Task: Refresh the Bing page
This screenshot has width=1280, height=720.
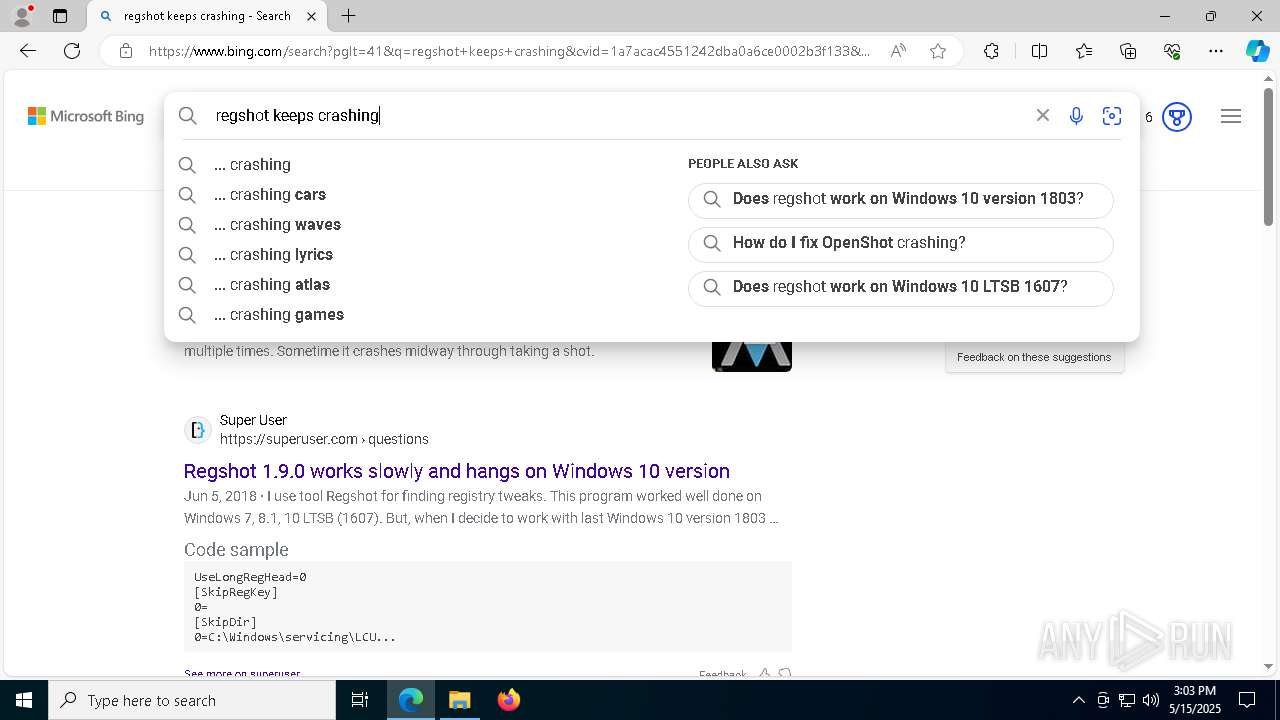Action: 72,51
